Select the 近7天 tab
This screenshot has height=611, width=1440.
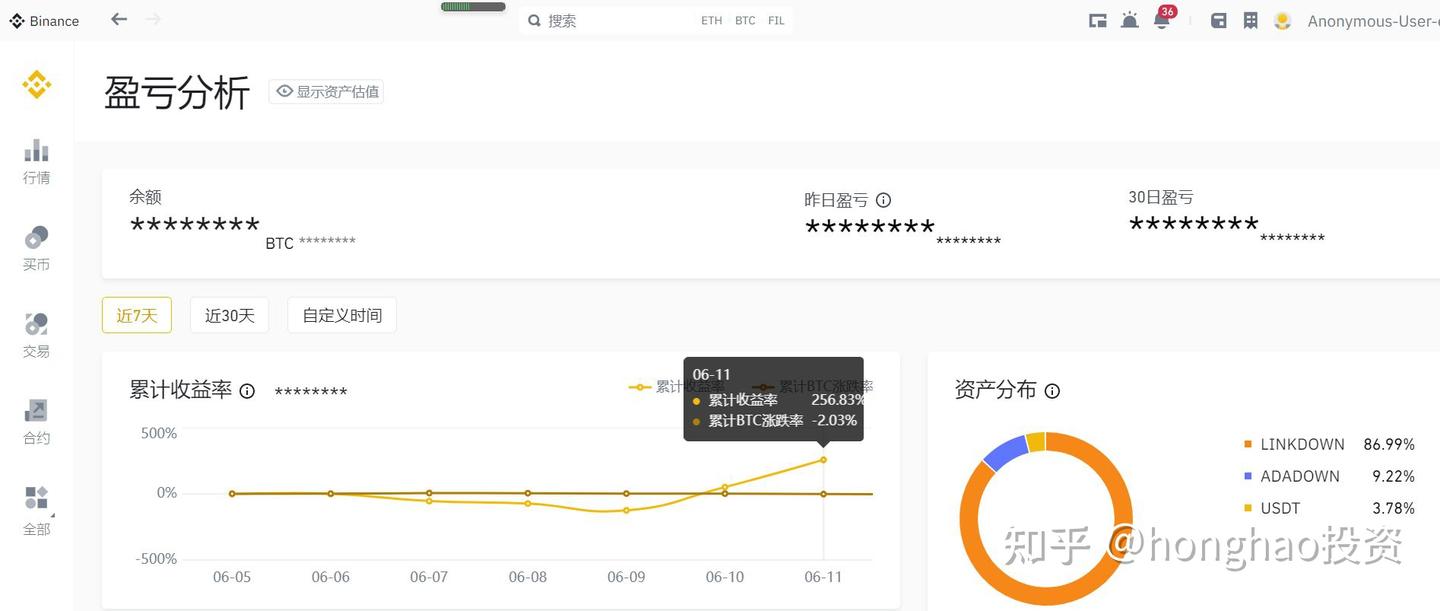tap(137, 315)
